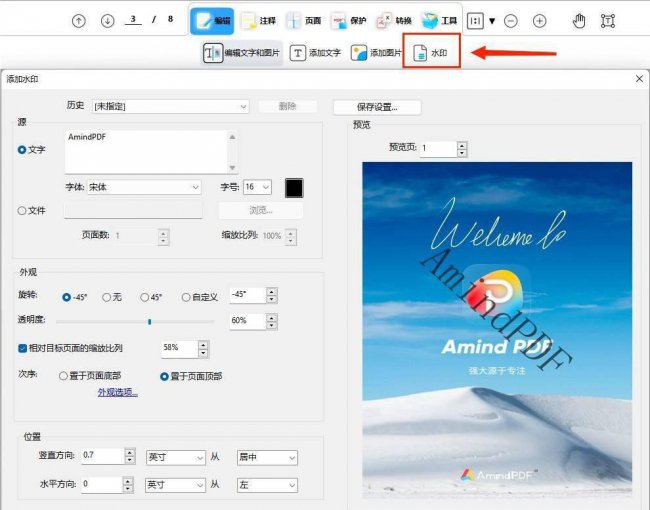Select 置于页面底部 order radio
The image size is (650, 510).
point(63,376)
